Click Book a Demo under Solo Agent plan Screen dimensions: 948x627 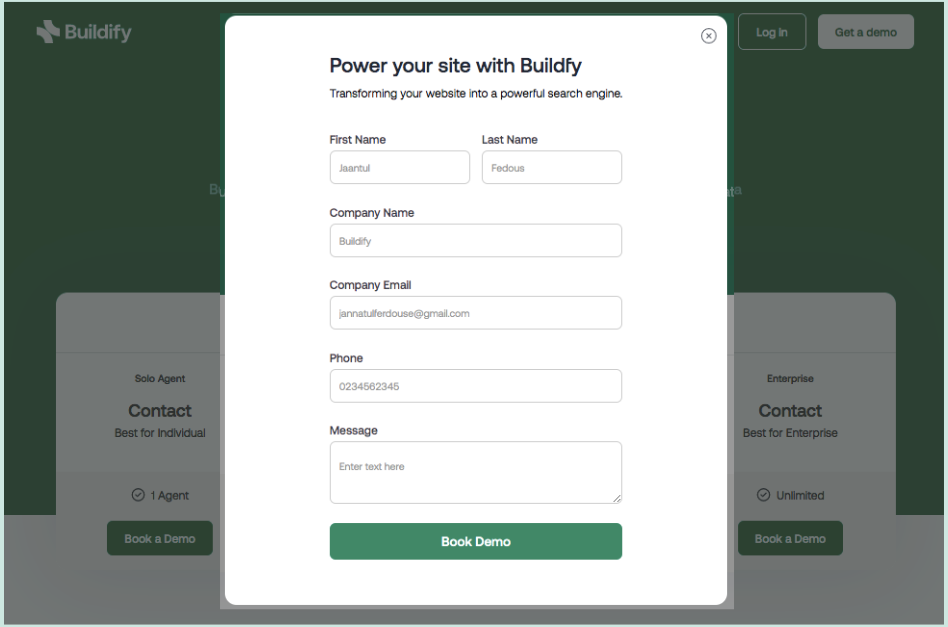click(x=159, y=538)
